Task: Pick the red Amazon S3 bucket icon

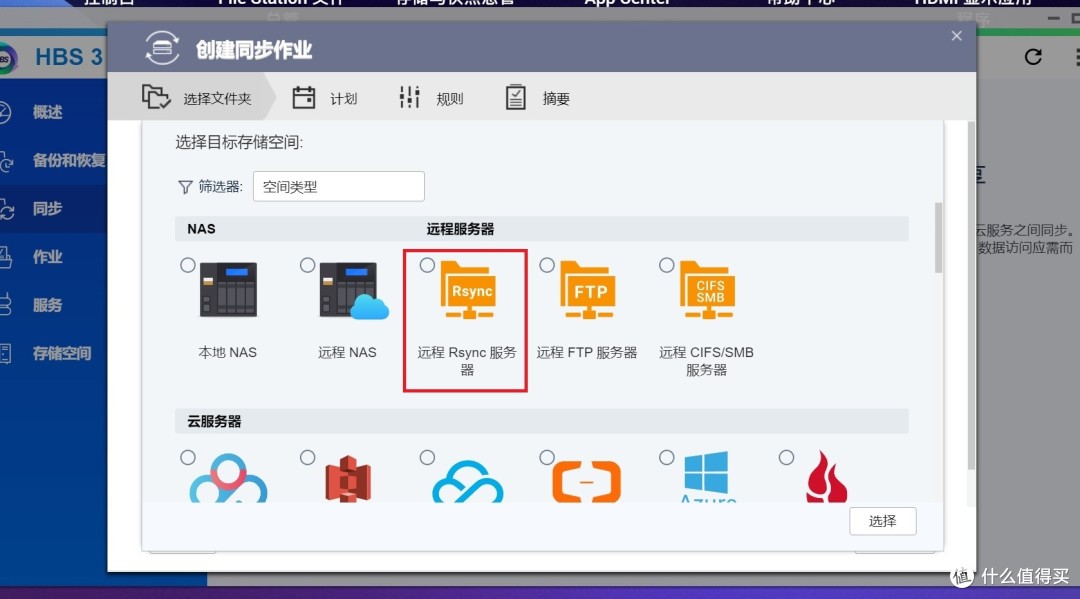Action: [x=348, y=479]
